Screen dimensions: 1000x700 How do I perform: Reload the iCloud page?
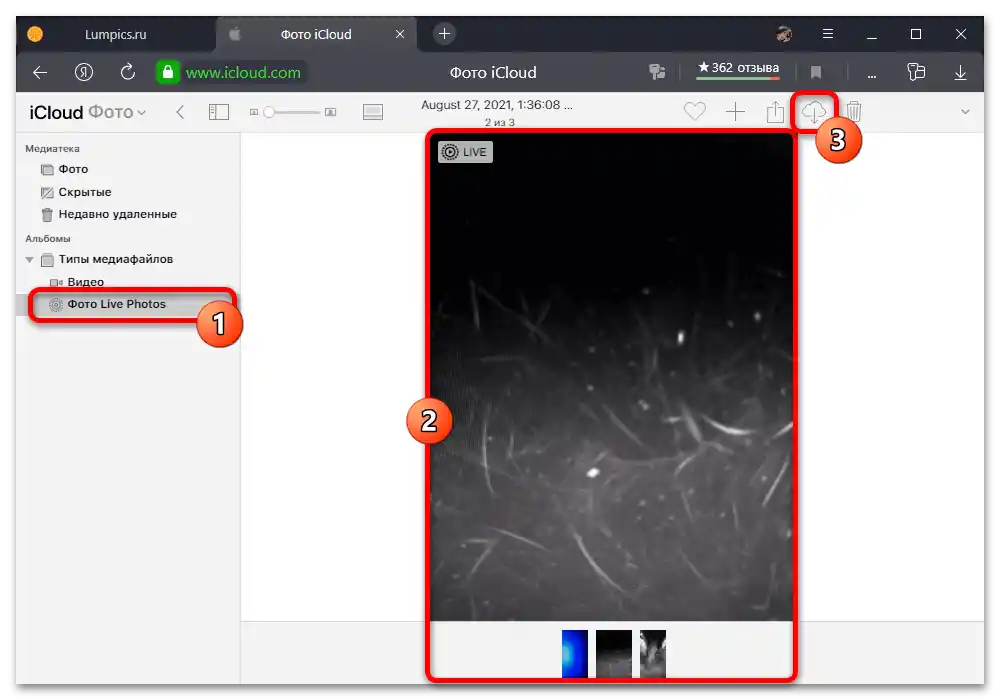(x=128, y=72)
